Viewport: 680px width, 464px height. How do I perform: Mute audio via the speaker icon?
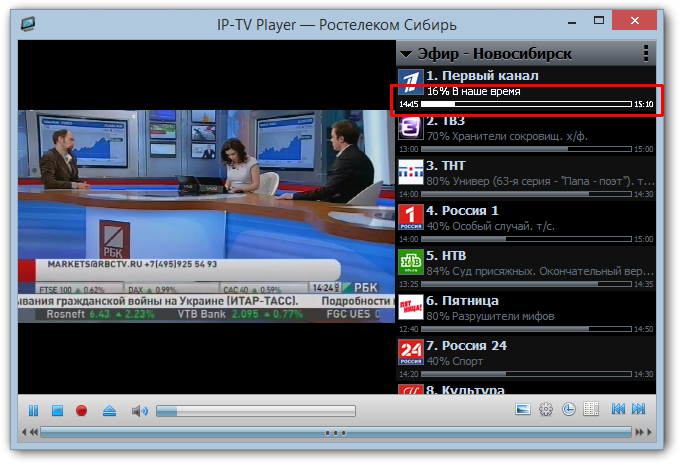[139, 410]
